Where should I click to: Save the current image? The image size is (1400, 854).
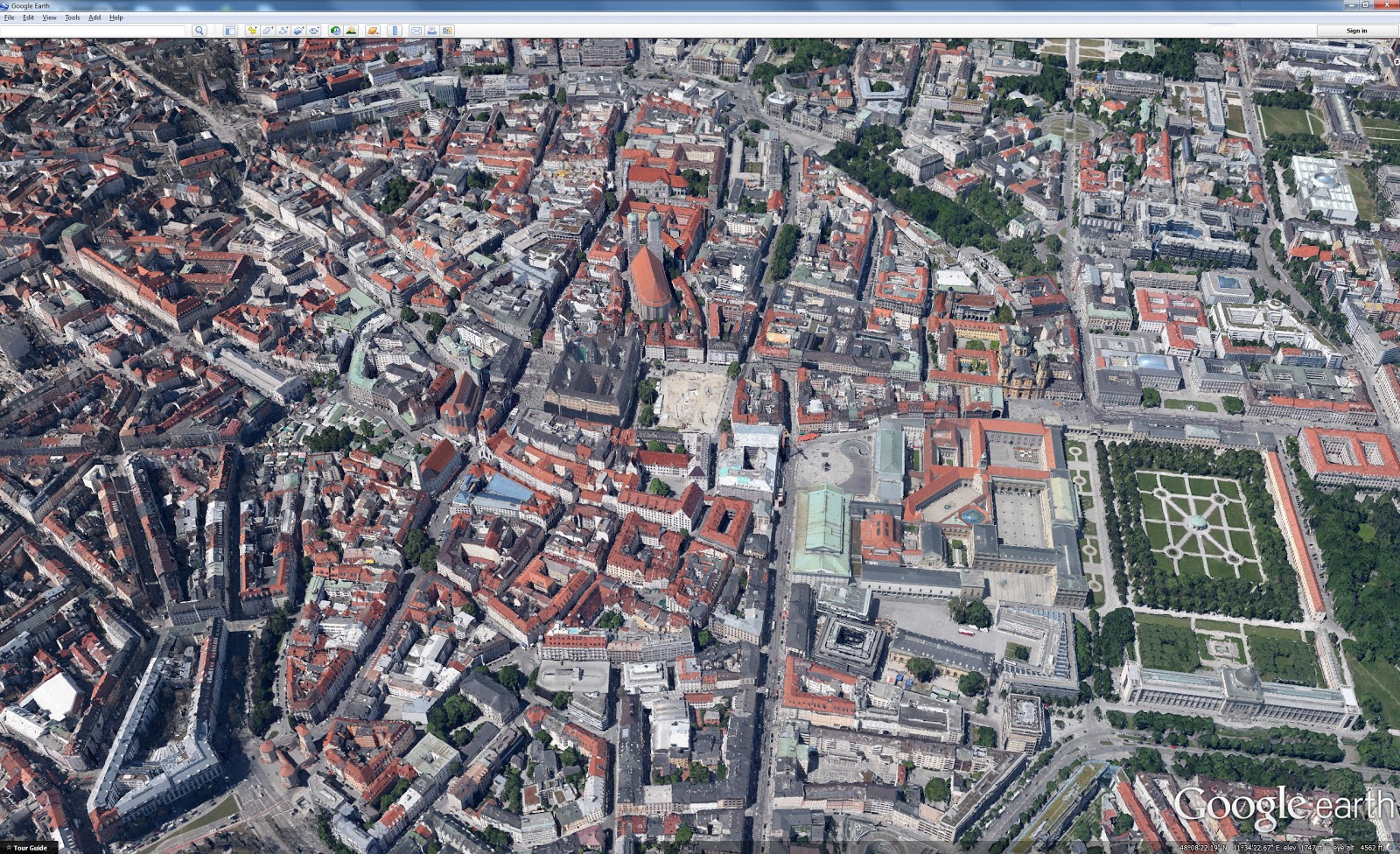(x=446, y=30)
